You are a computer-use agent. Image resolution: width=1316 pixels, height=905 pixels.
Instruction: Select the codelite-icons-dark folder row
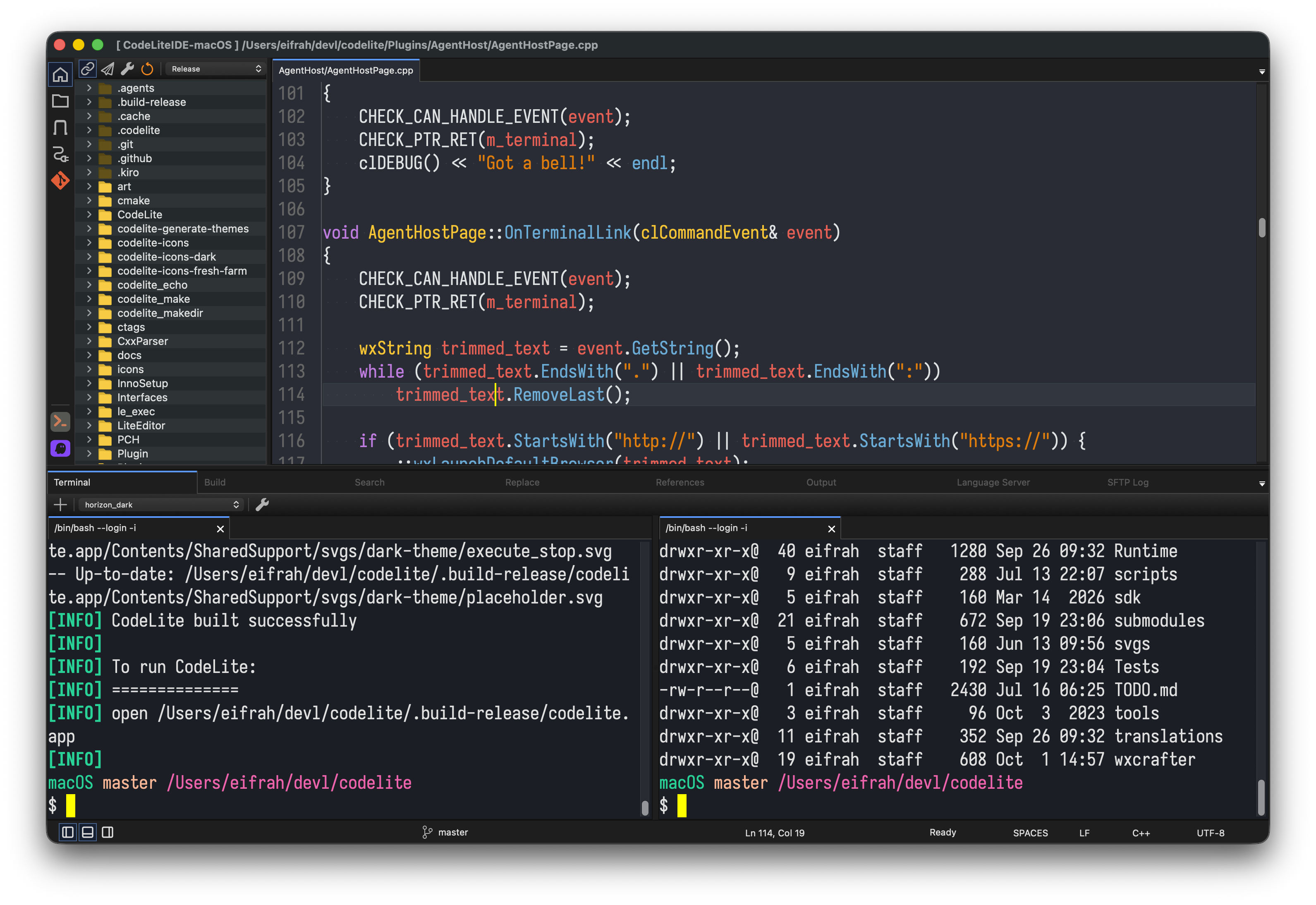(171, 256)
